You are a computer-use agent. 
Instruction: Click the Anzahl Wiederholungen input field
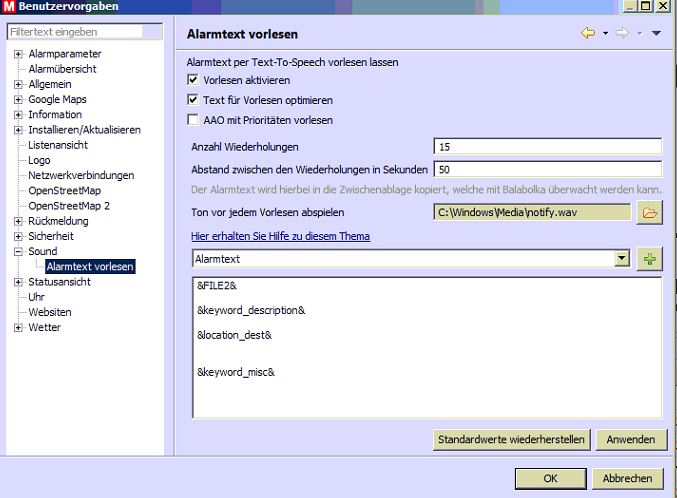(547, 147)
